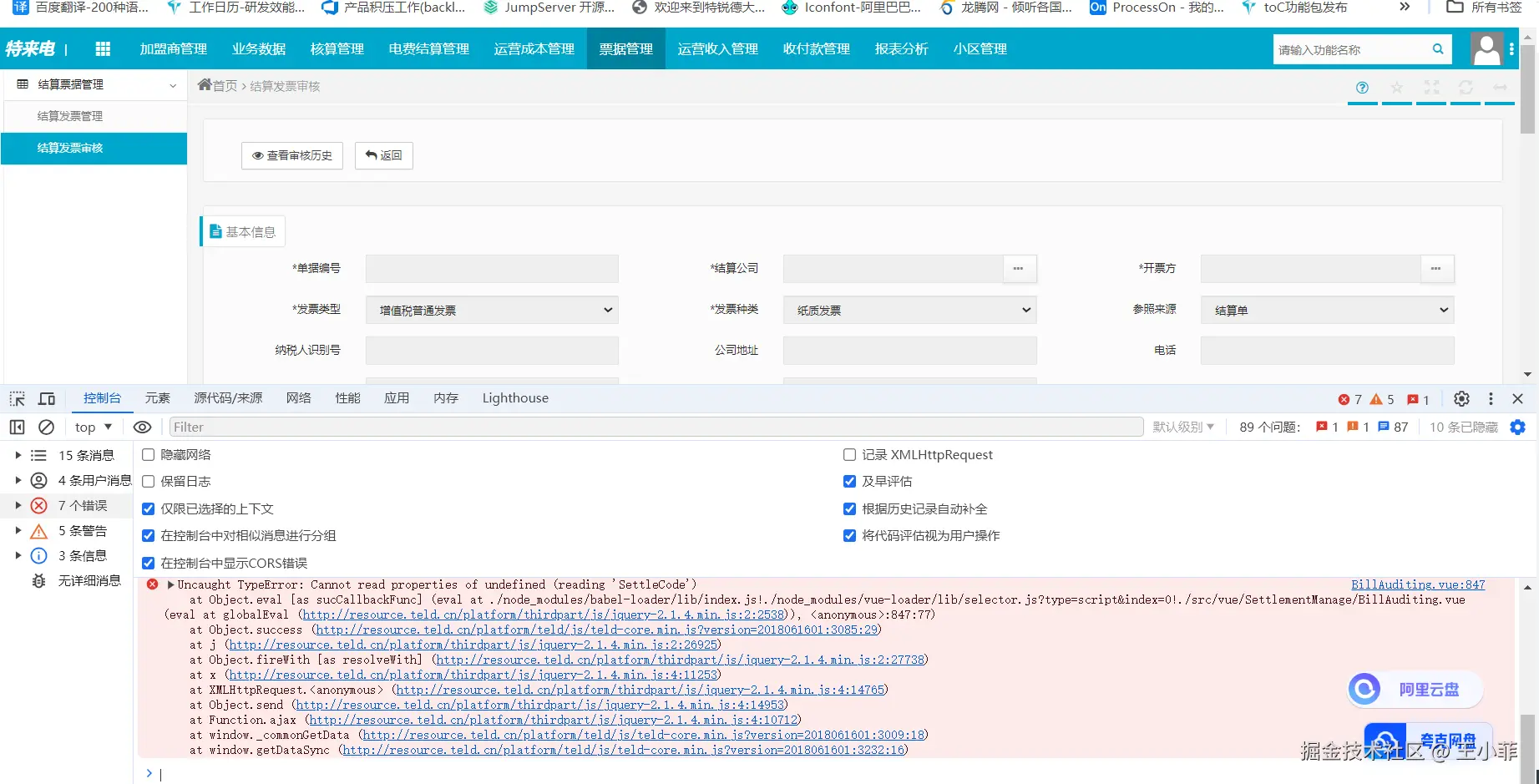The width and height of the screenshot is (1539, 784).
Task: Click the app grid menu icon
Action: click(x=103, y=49)
